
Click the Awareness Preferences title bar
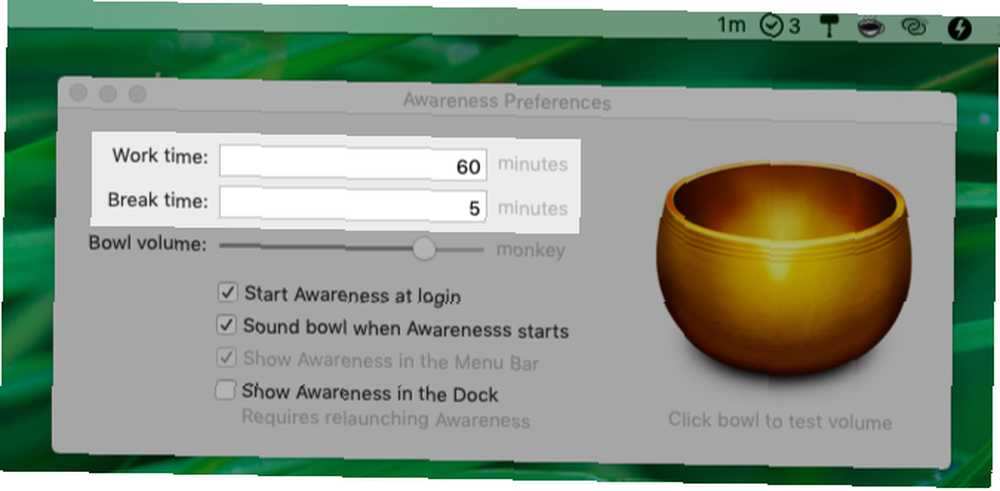point(507,101)
